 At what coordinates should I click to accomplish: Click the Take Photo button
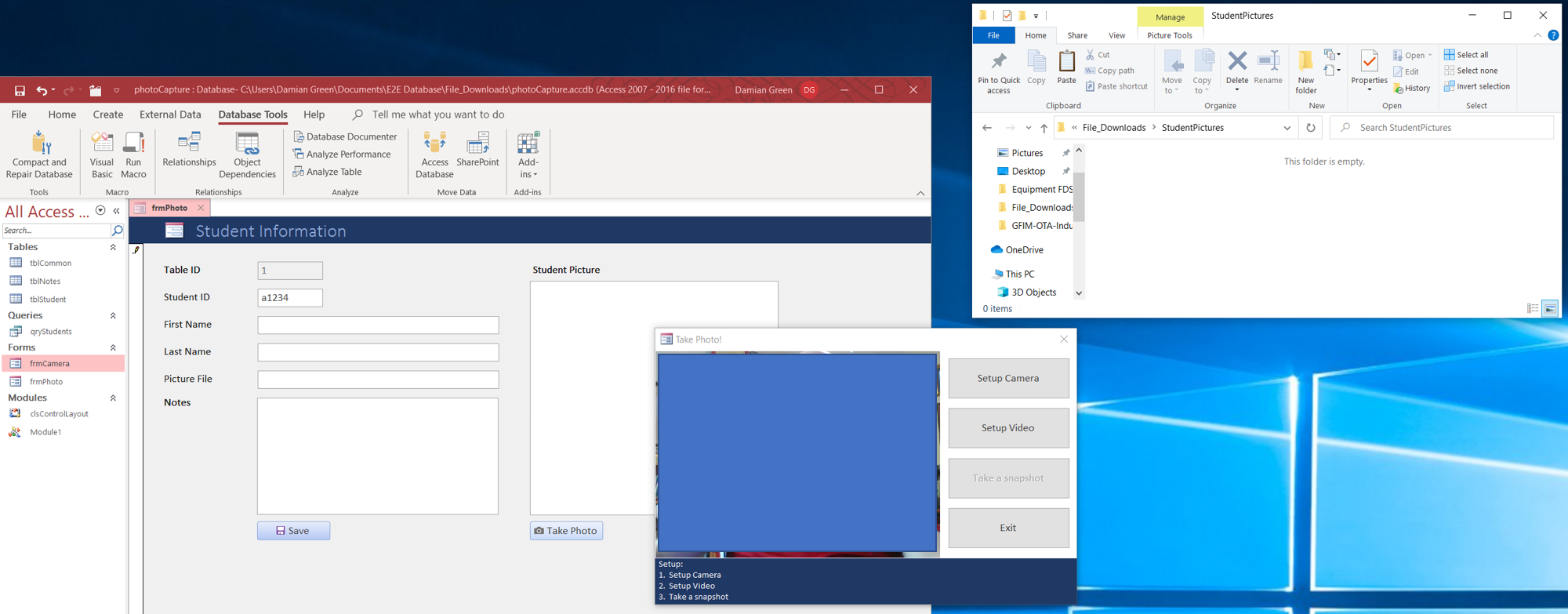point(566,531)
